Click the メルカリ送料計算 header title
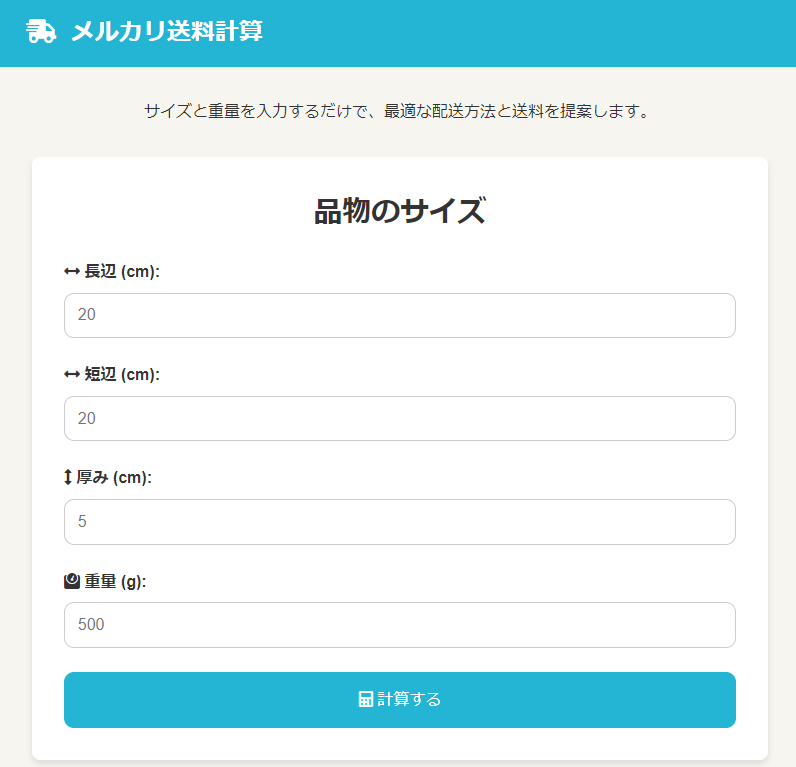 pos(167,32)
